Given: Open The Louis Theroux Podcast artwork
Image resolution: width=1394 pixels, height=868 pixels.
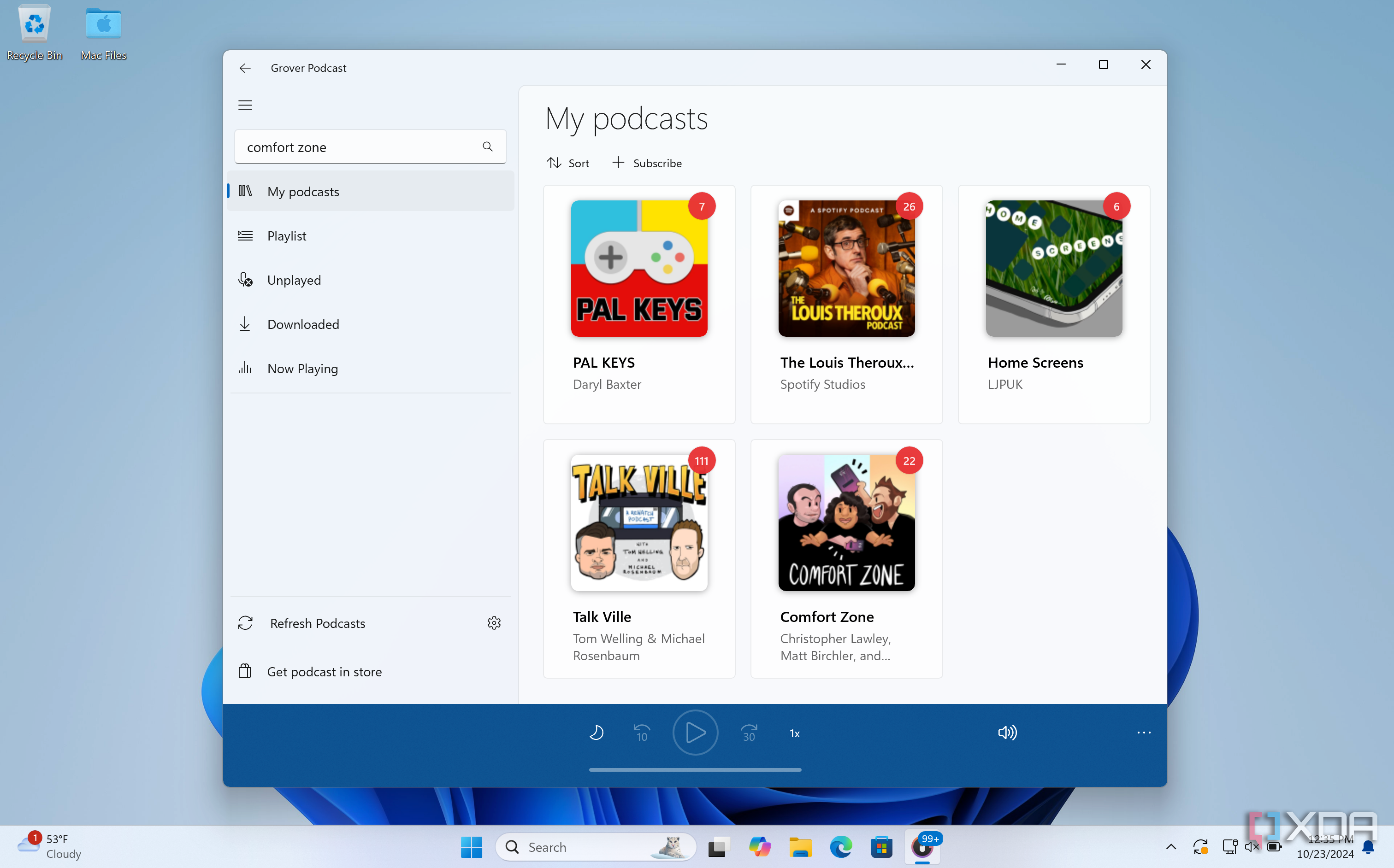Looking at the screenshot, I should coord(847,268).
